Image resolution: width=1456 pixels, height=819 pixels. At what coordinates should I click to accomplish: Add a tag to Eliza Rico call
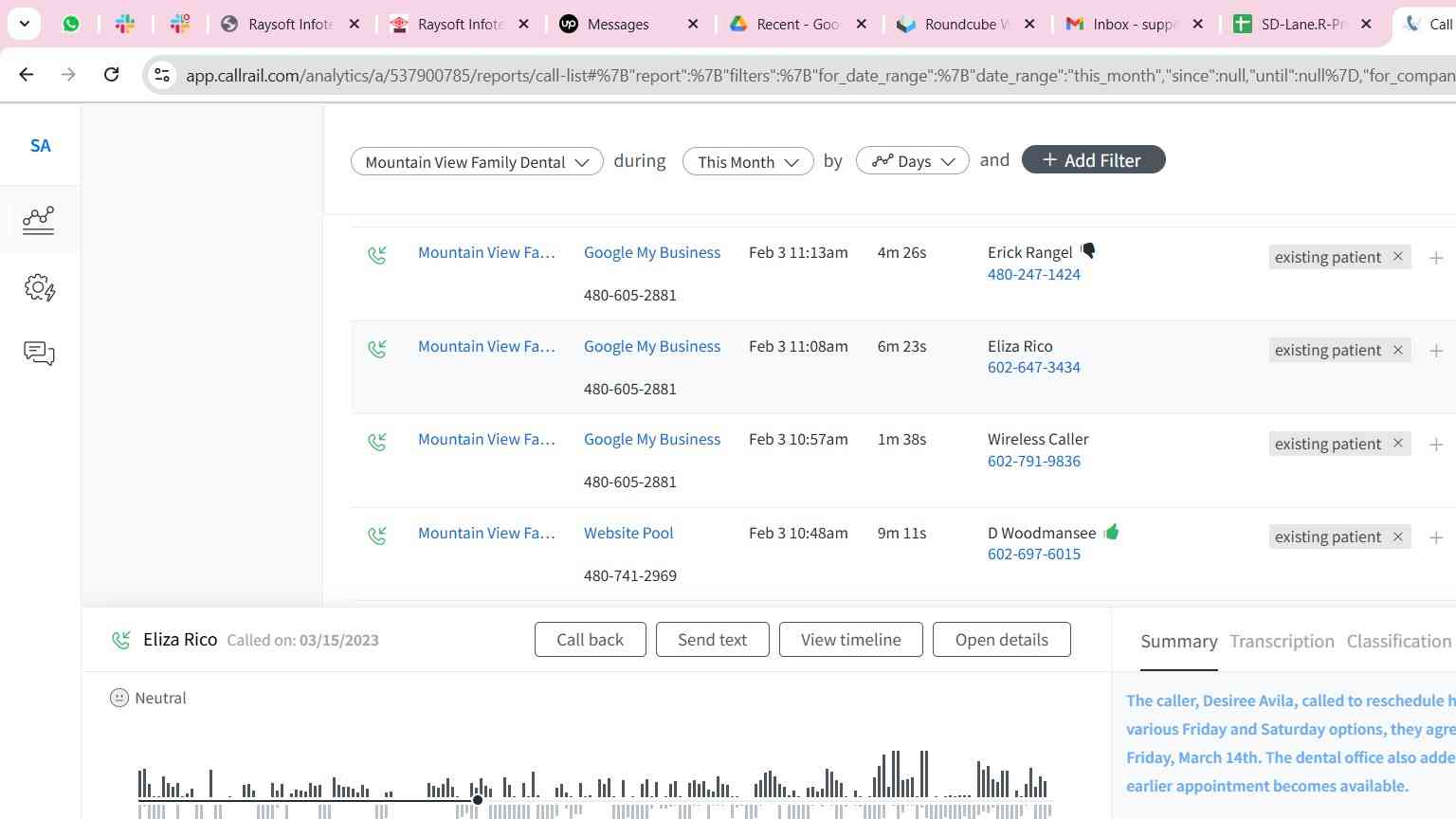coord(1436,351)
